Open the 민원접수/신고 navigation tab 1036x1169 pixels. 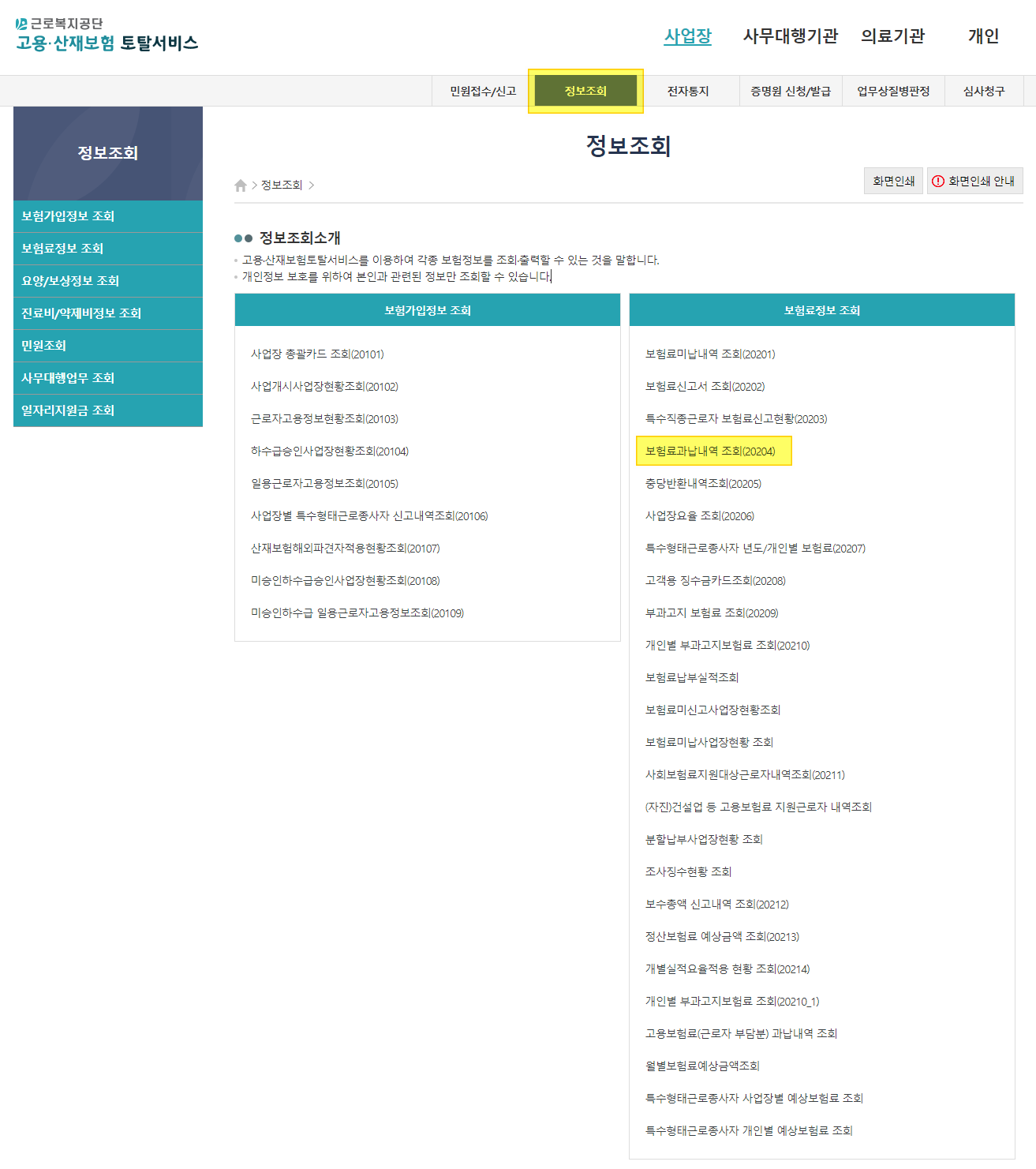(483, 92)
